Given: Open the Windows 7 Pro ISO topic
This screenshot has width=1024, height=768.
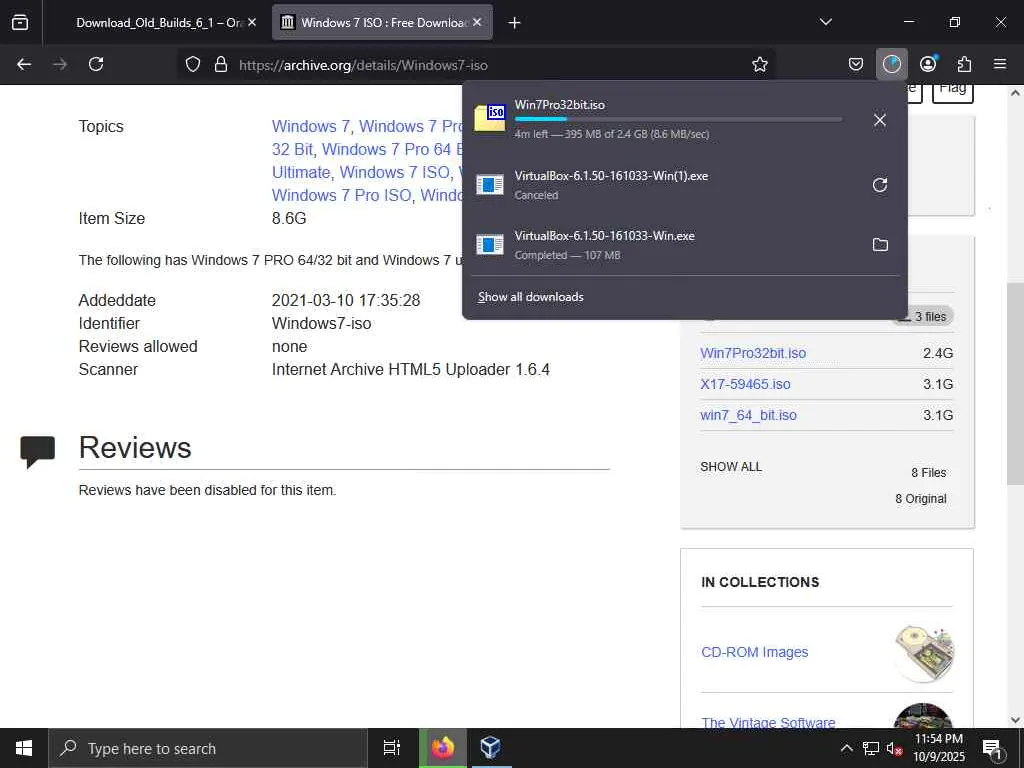Looking at the screenshot, I should click(x=342, y=195).
